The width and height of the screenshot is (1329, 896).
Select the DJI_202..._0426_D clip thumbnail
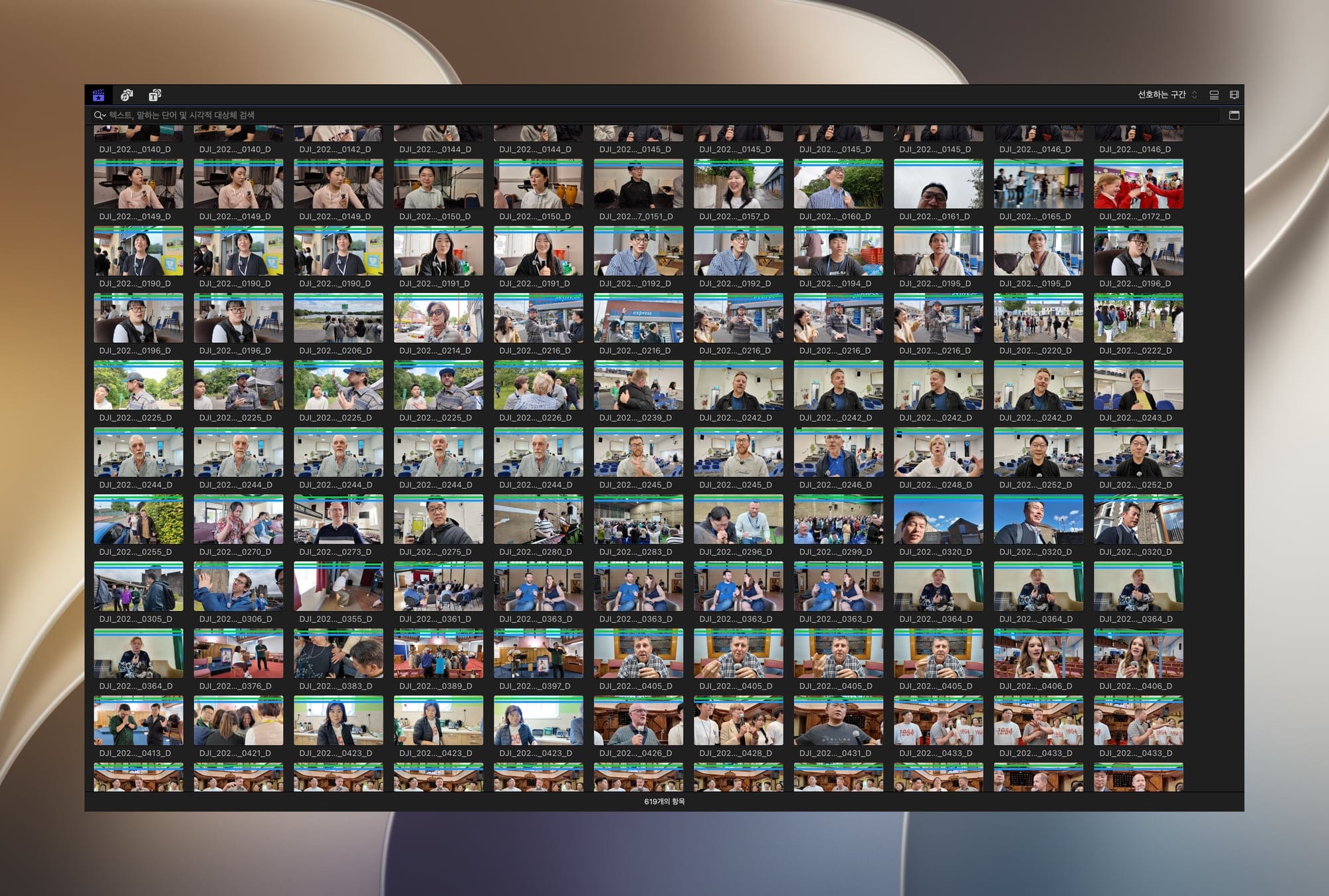pos(639,721)
